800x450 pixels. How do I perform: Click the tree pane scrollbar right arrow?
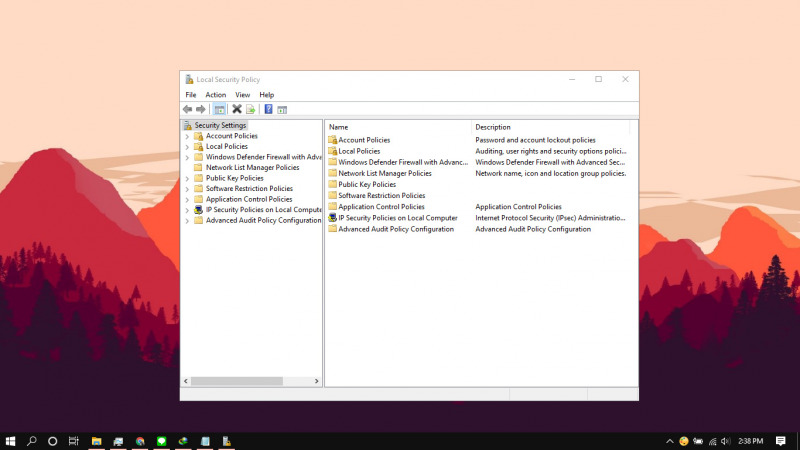click(x=316, y=381)
